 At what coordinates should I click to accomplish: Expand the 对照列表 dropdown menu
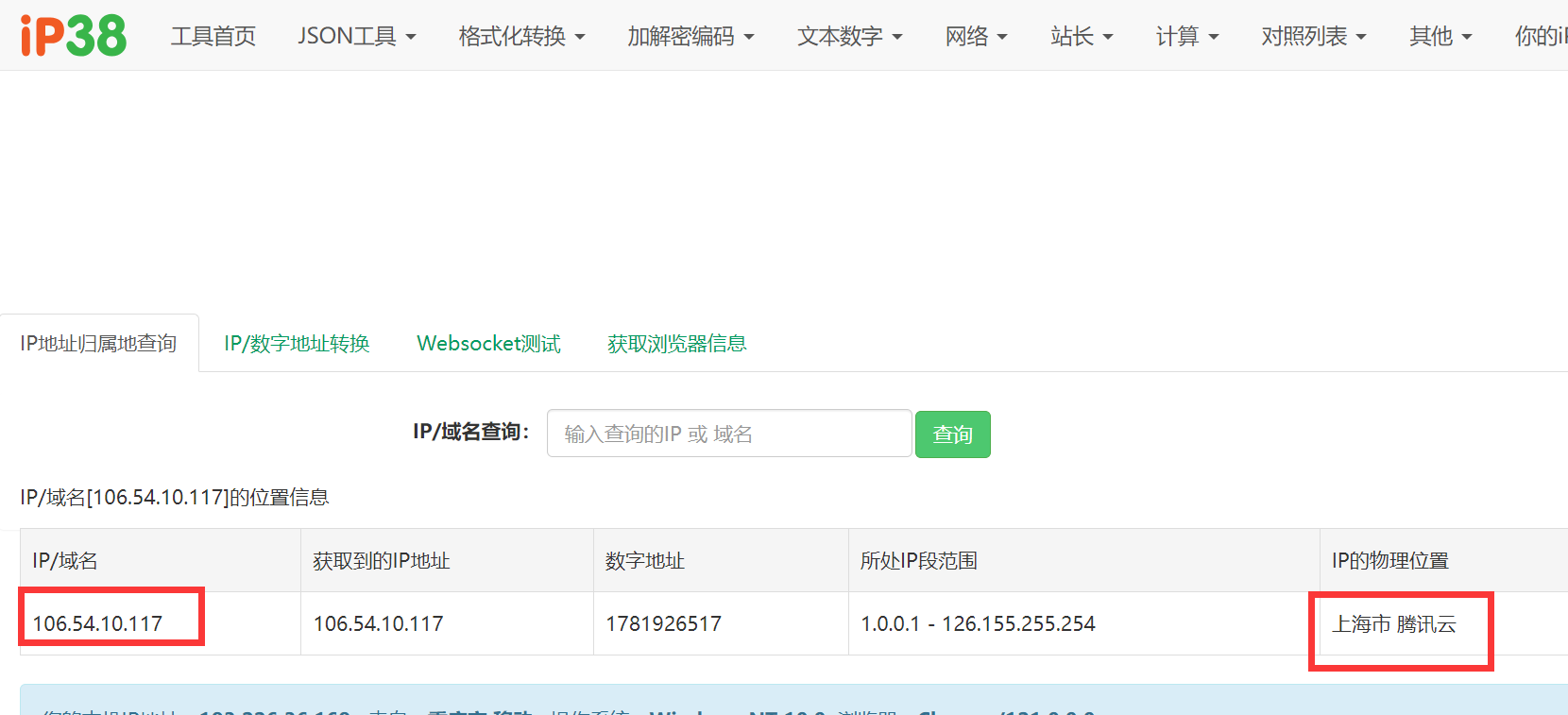point(1314,36)
